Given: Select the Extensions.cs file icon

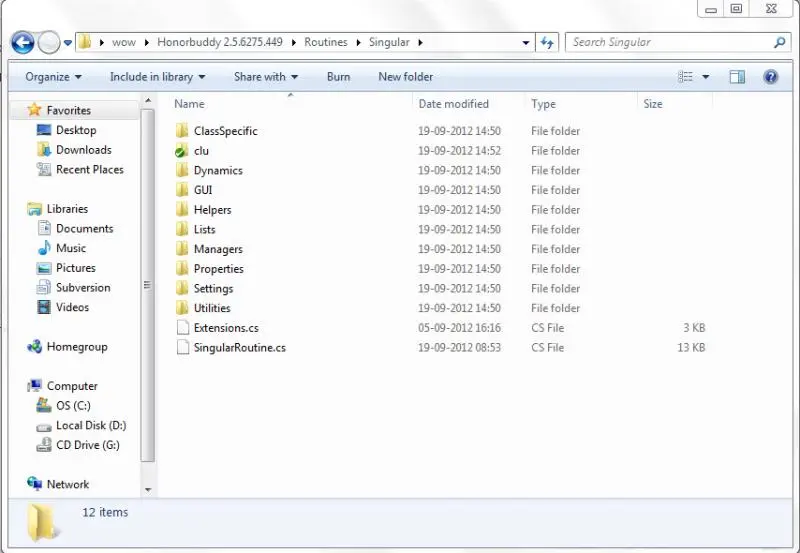Looking at the screenshot, I should [181, 328].
